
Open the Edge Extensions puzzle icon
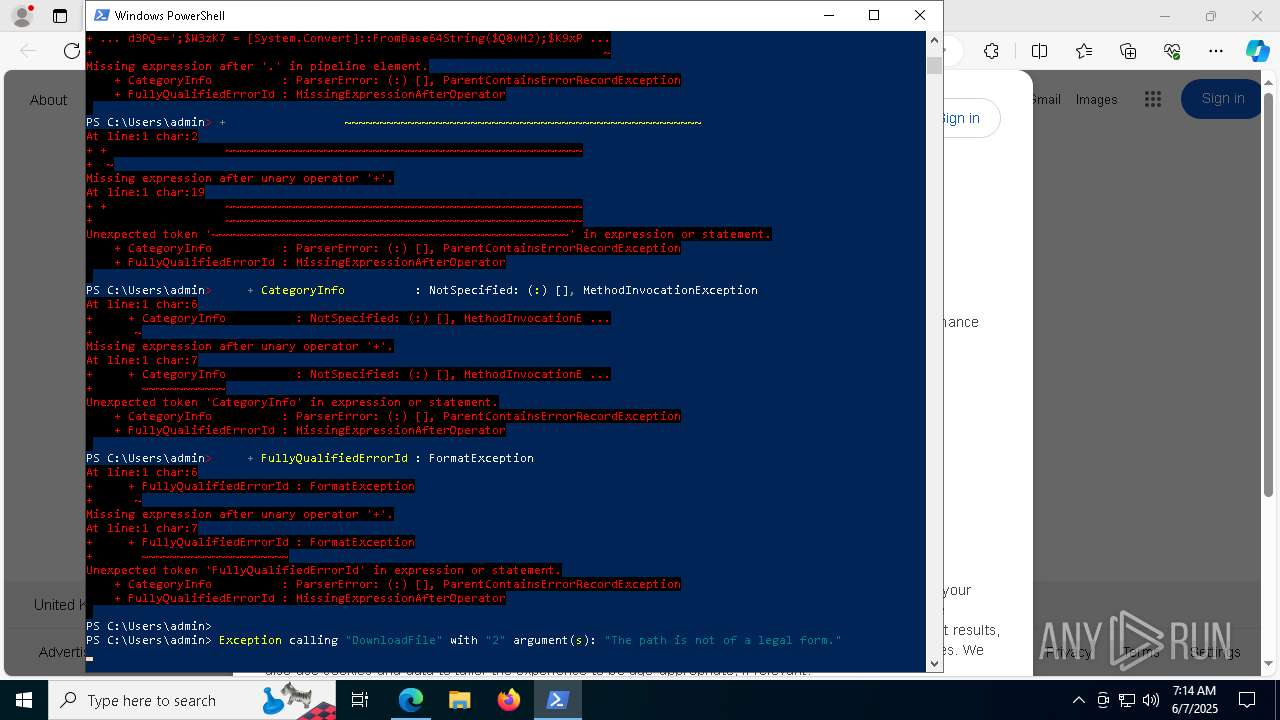tap(991, 51)
